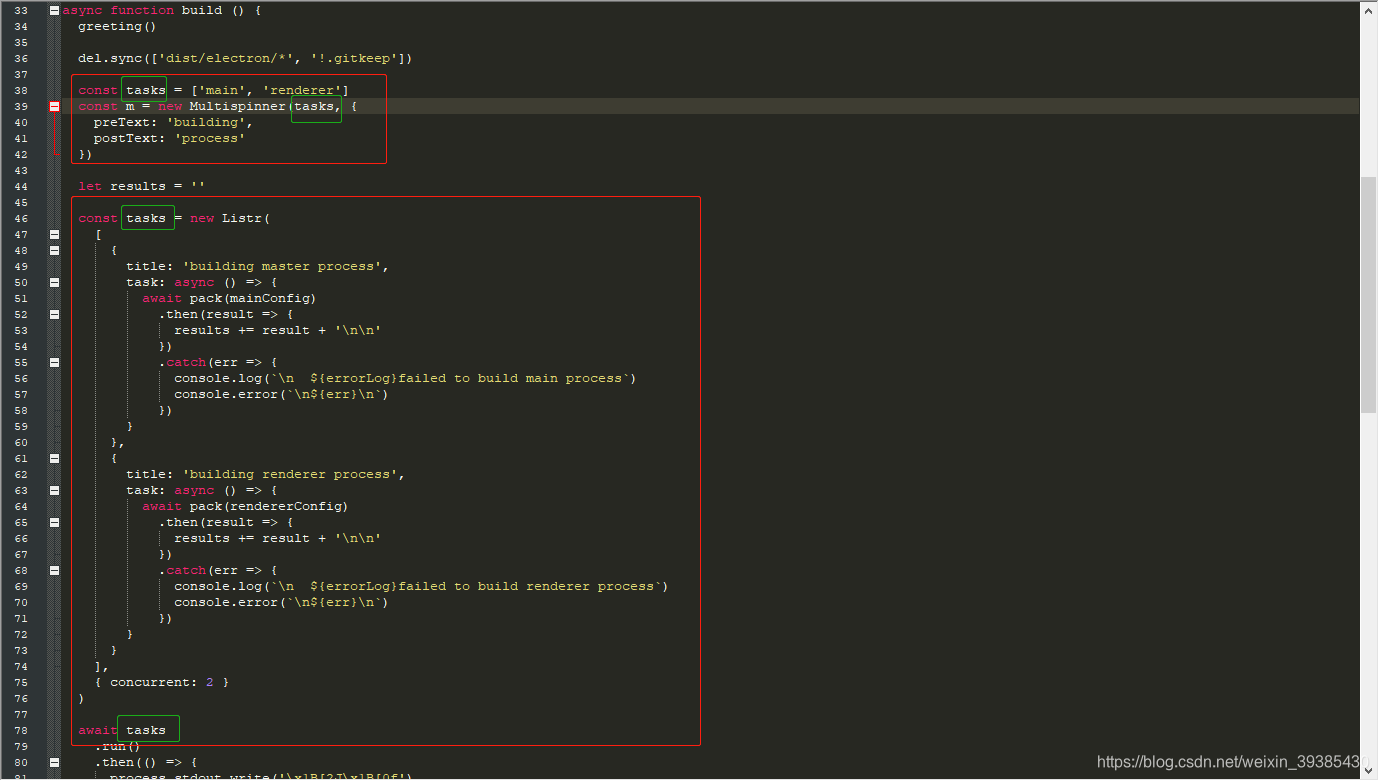Screen dimensions: 1379x781
Task: Collapse the array bracket fold on line 47
Action: (54, 234)
